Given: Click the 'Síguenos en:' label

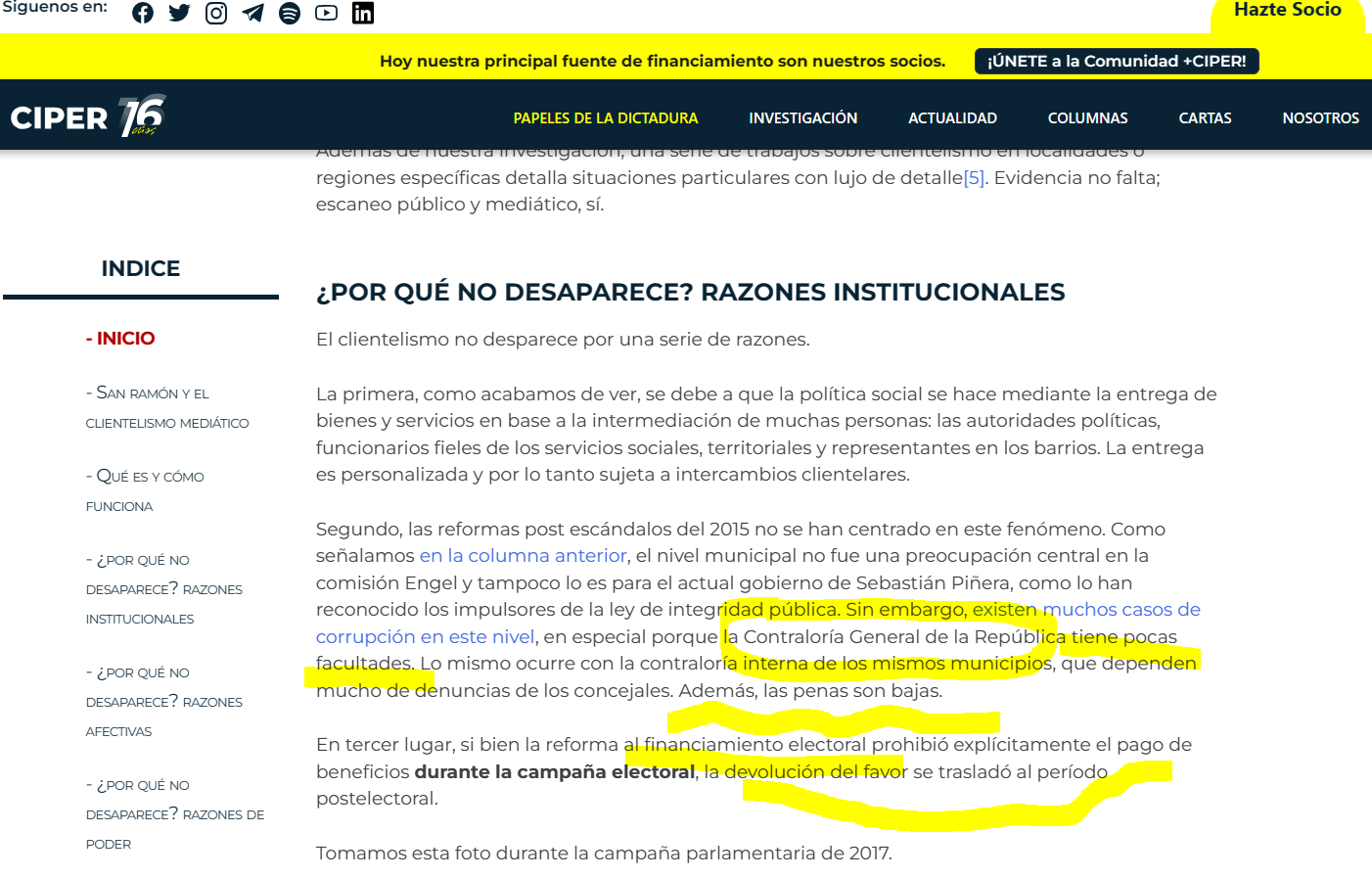Looking at the screenshot, I should coord(54,7).
